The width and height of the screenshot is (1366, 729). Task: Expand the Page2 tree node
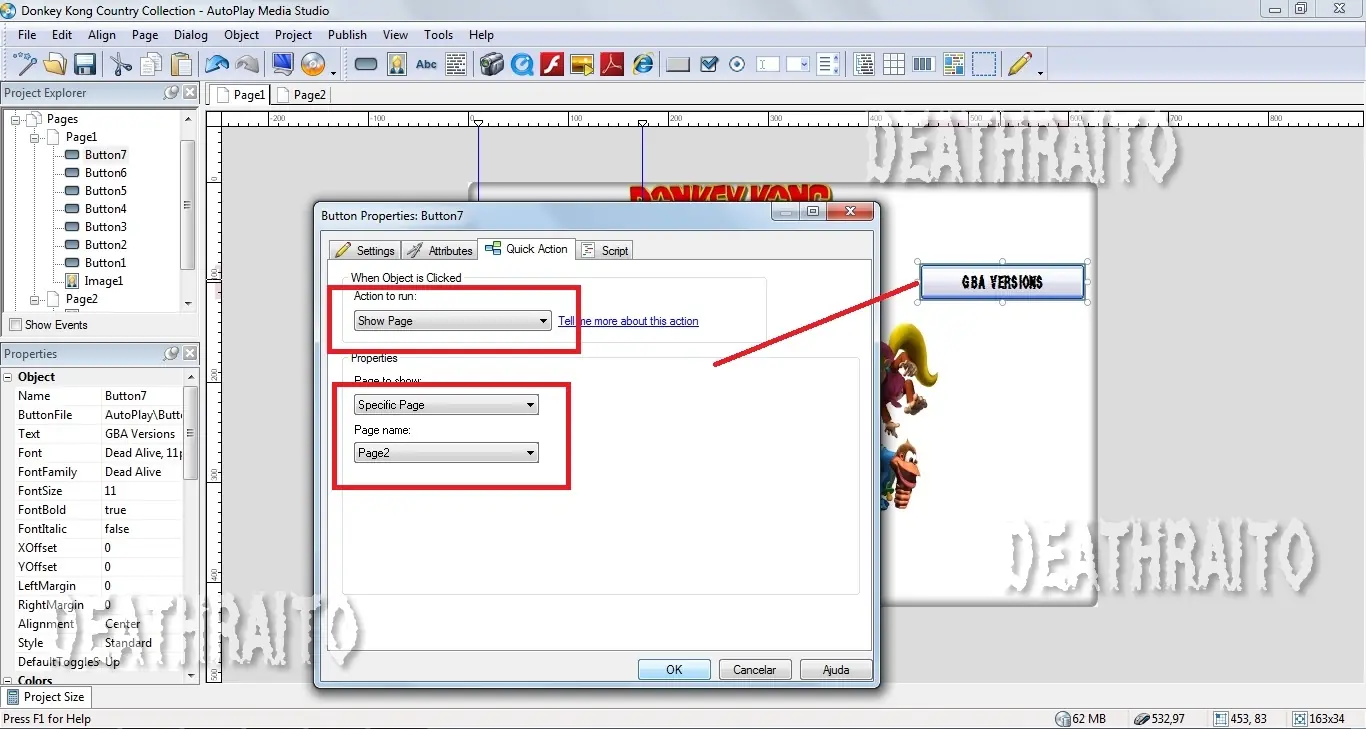point(34,299)
